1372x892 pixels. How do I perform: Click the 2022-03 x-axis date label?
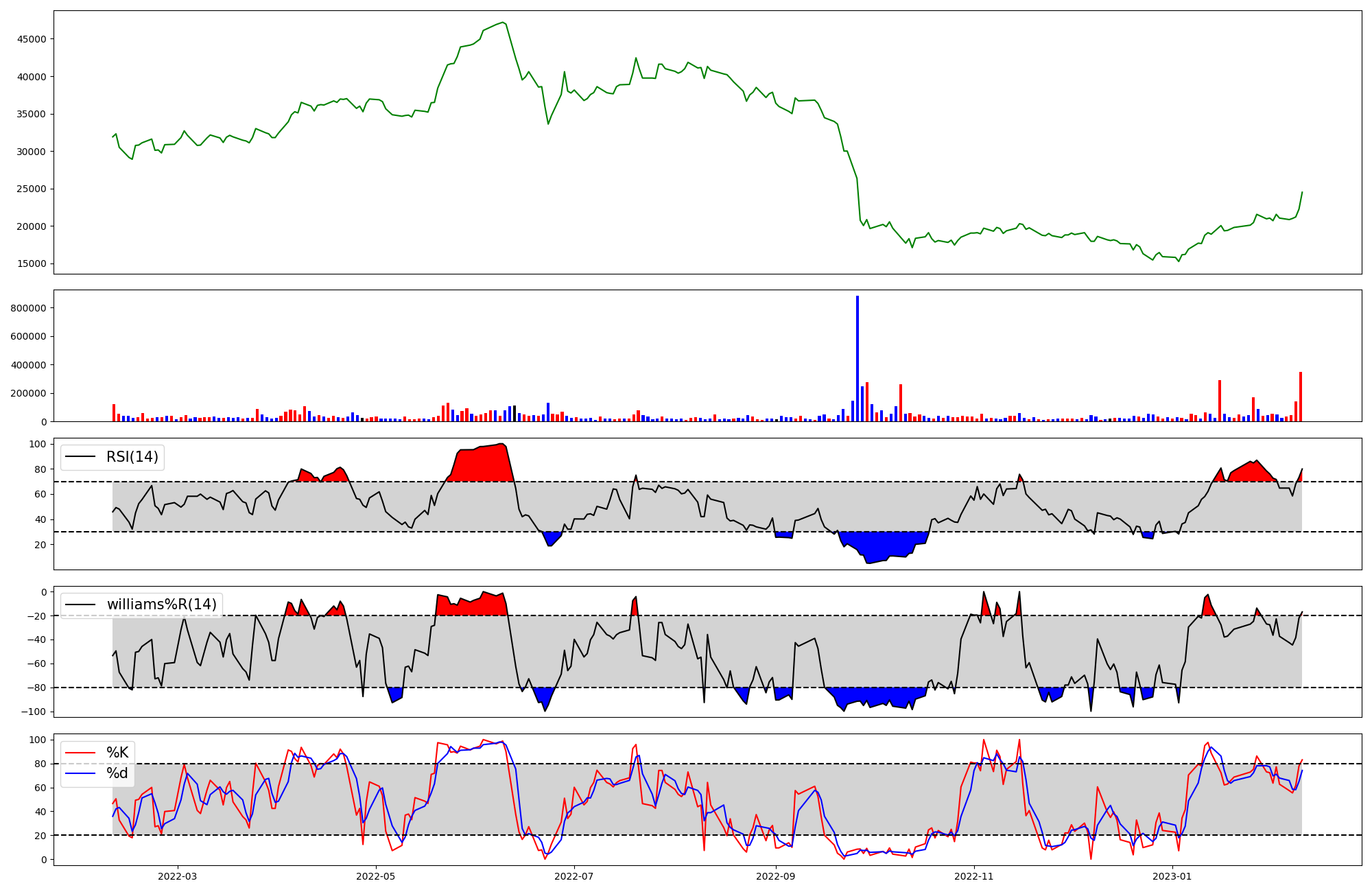pos(177,876)
